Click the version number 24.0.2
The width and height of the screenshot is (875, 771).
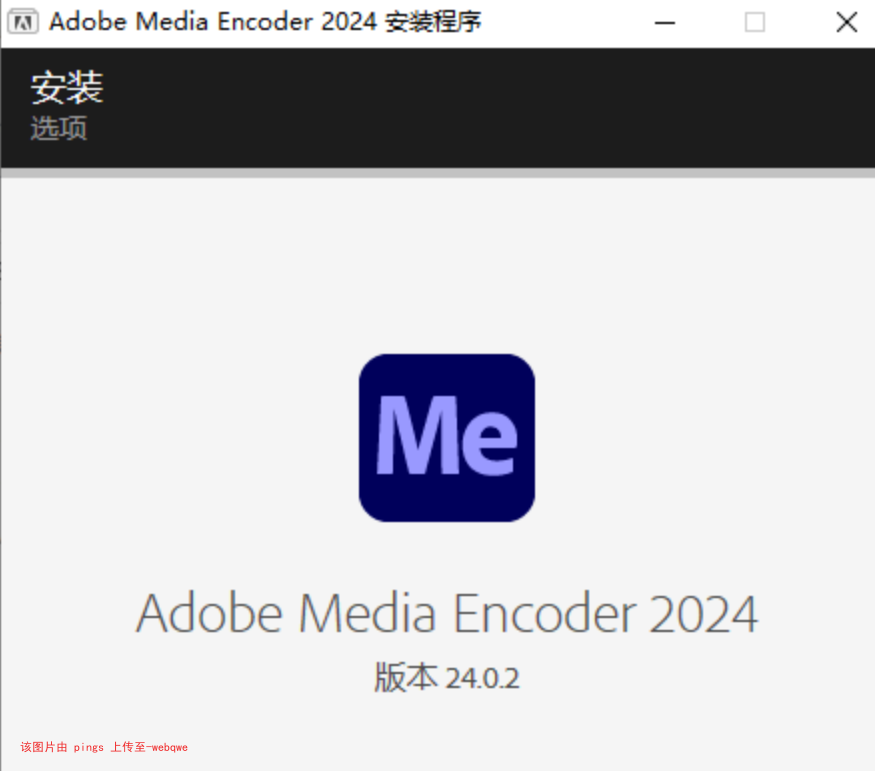pyautogui.click(x=482, y=679)
